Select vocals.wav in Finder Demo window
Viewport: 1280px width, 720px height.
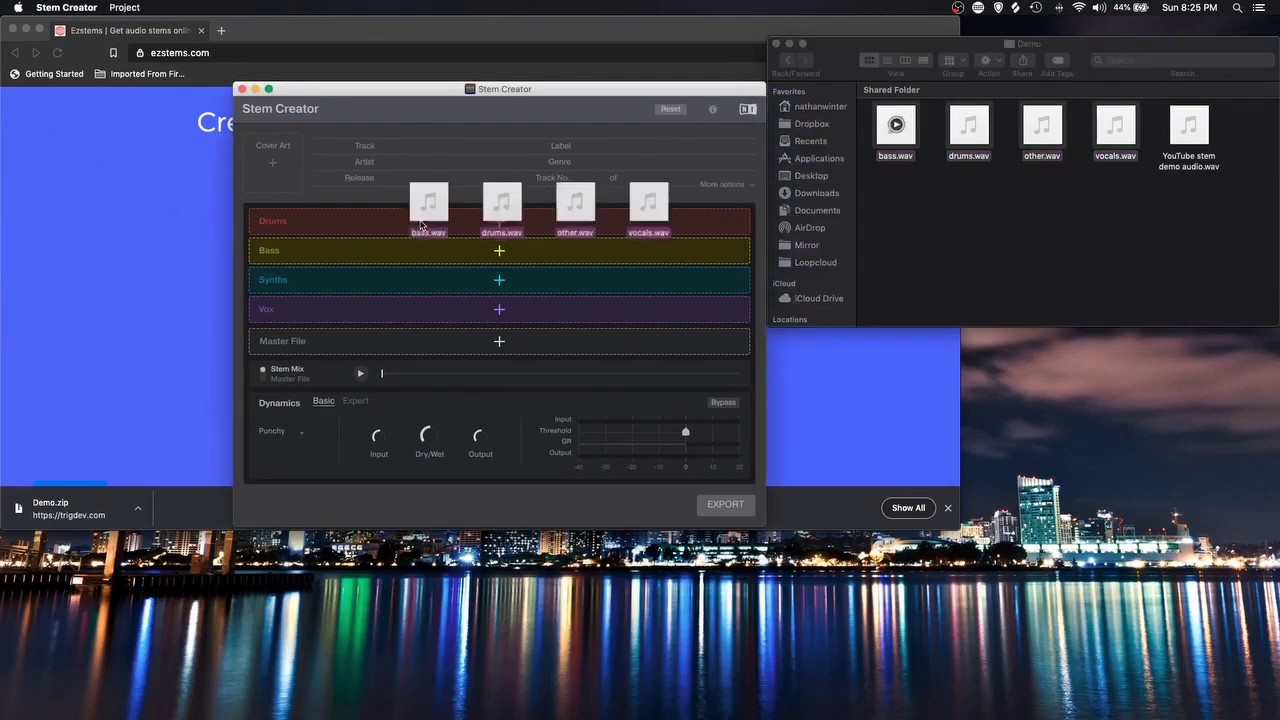tap(1115, 133)
